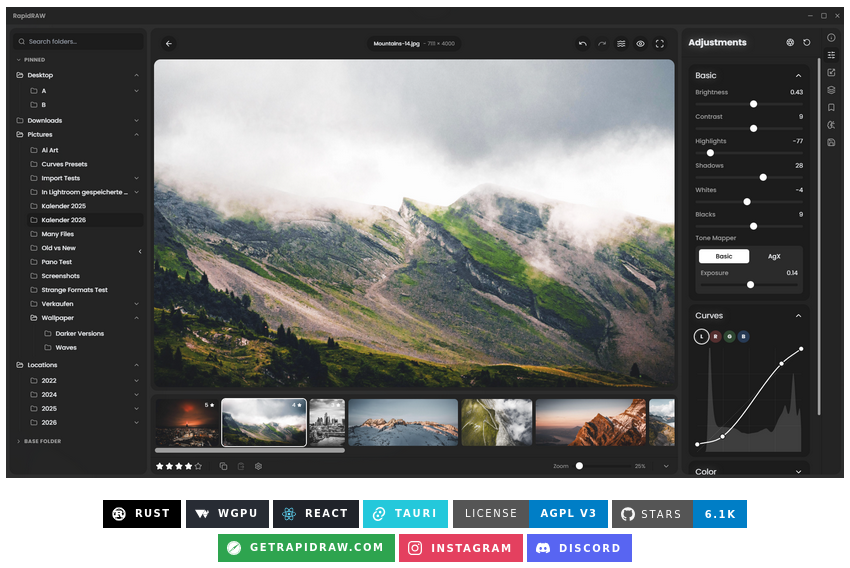Reset all adjustments with the reset icon
This screenshot has height=568, width=850.
pyautogui.click(x=807, y=43)
